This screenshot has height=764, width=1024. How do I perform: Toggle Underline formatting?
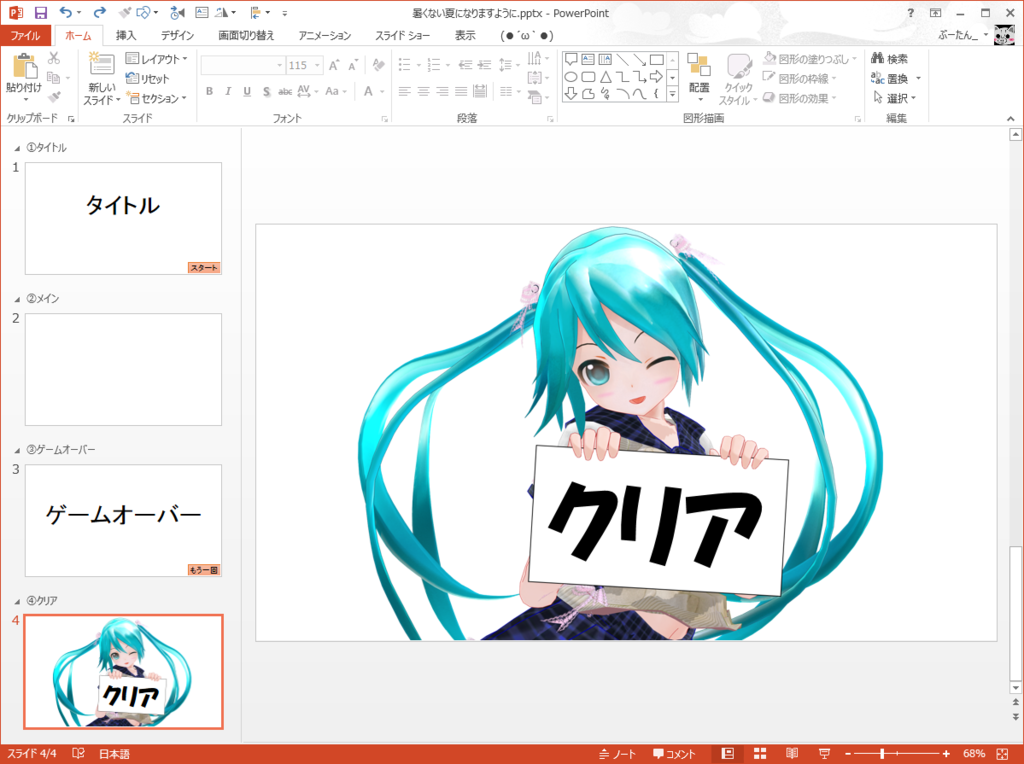coord(247,91)
